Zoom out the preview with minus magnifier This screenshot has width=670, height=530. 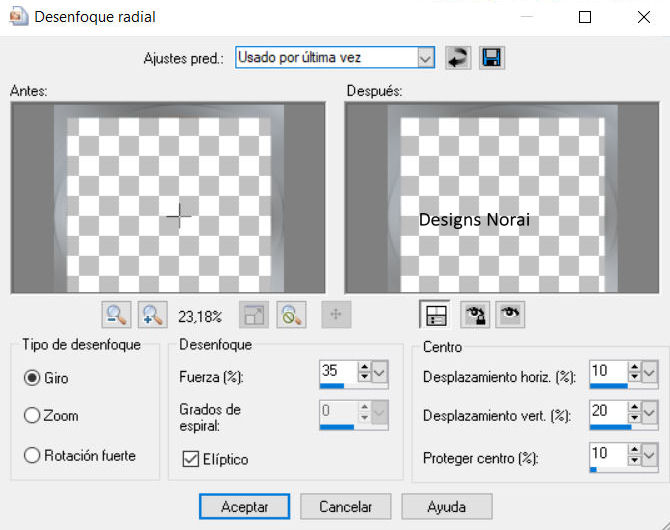[116, 315]
